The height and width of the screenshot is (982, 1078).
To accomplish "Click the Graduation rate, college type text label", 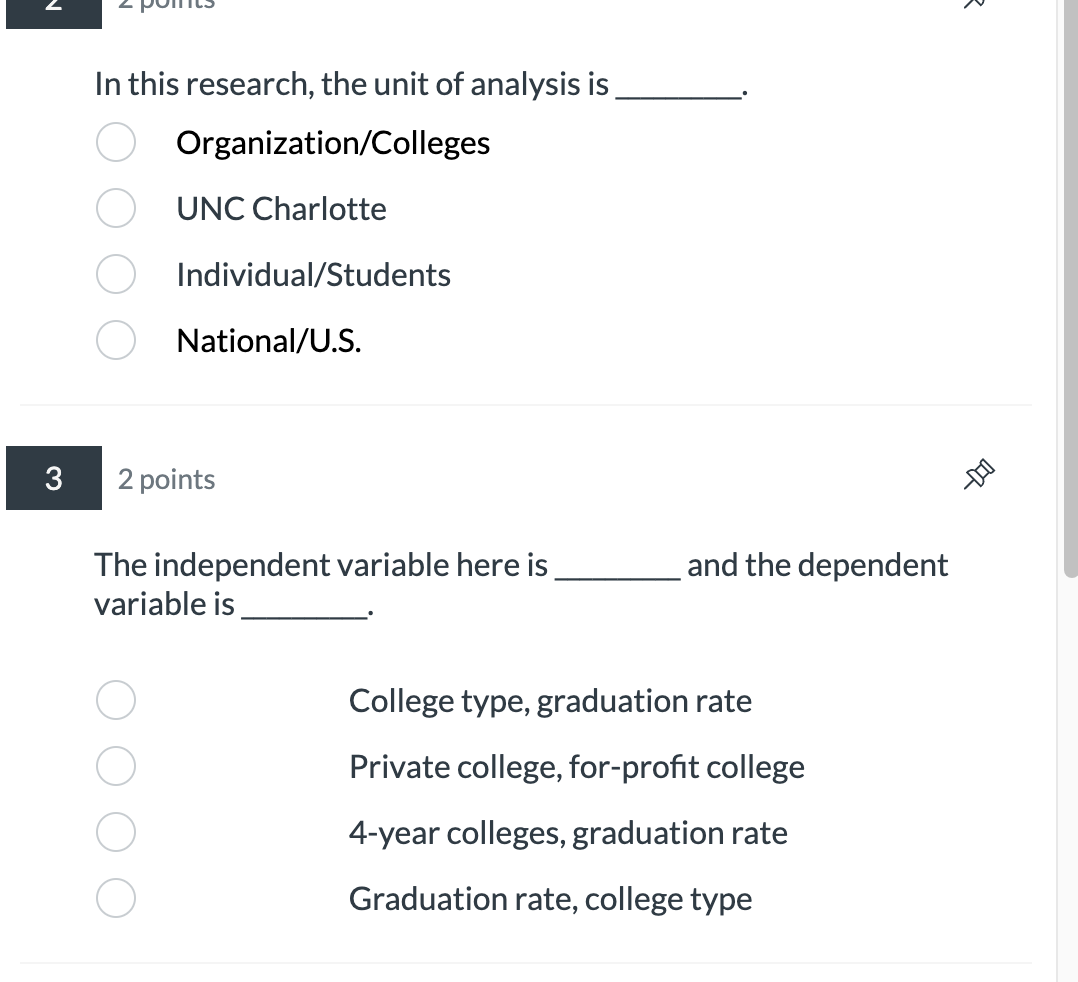I will point(550,898).
